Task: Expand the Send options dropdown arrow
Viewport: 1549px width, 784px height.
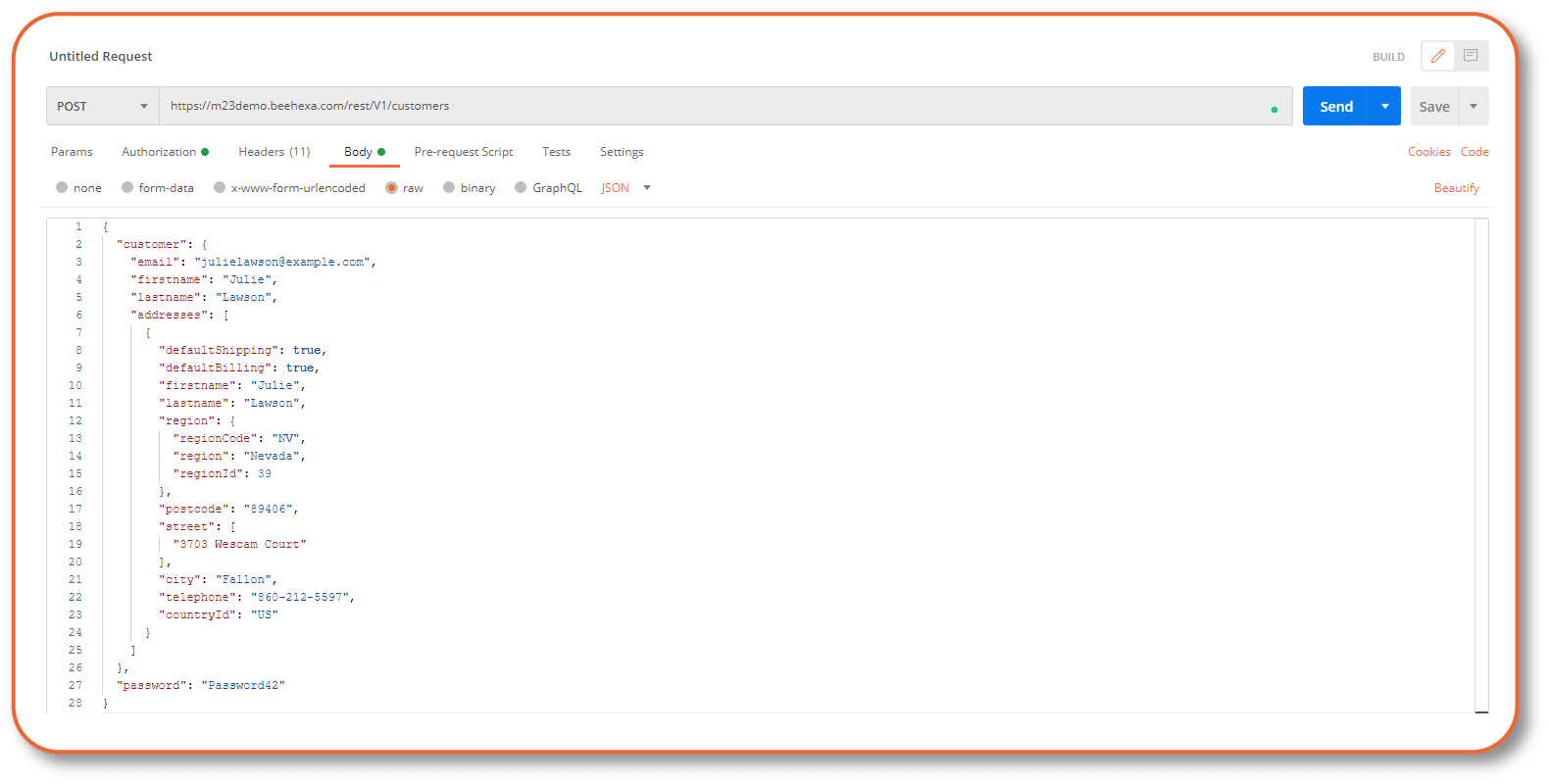Action: tap(1385, 106)
